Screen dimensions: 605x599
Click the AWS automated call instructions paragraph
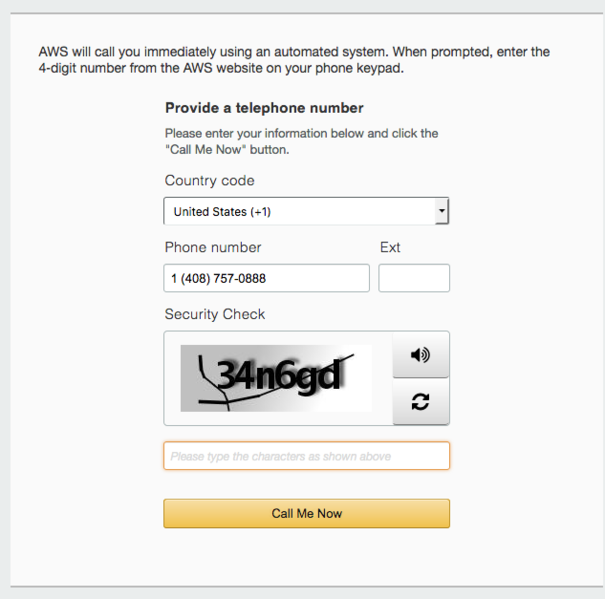click(294, 60)
